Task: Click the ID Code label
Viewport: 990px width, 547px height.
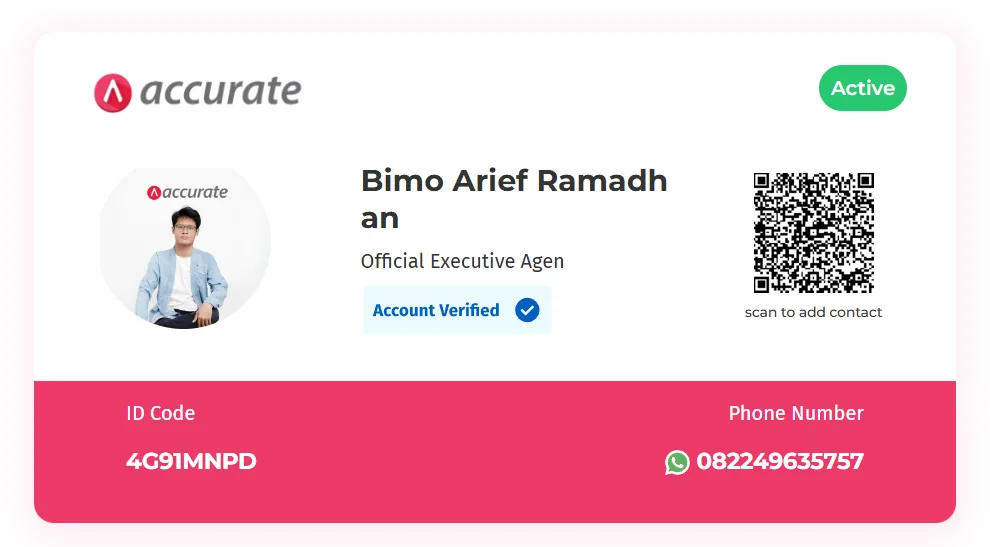Action: click(160, 413)
